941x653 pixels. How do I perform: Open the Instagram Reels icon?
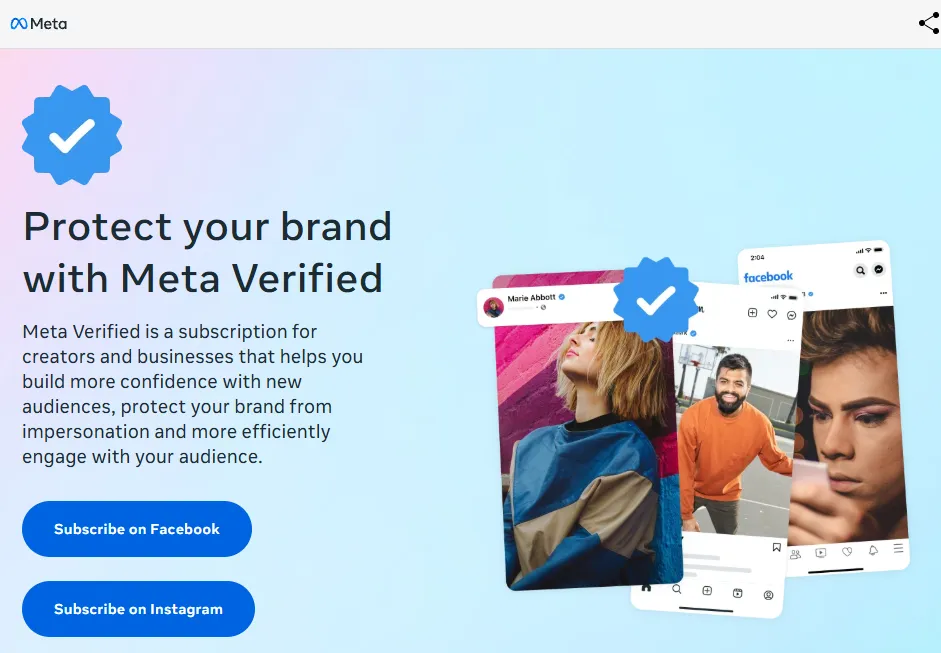(738, 592)
